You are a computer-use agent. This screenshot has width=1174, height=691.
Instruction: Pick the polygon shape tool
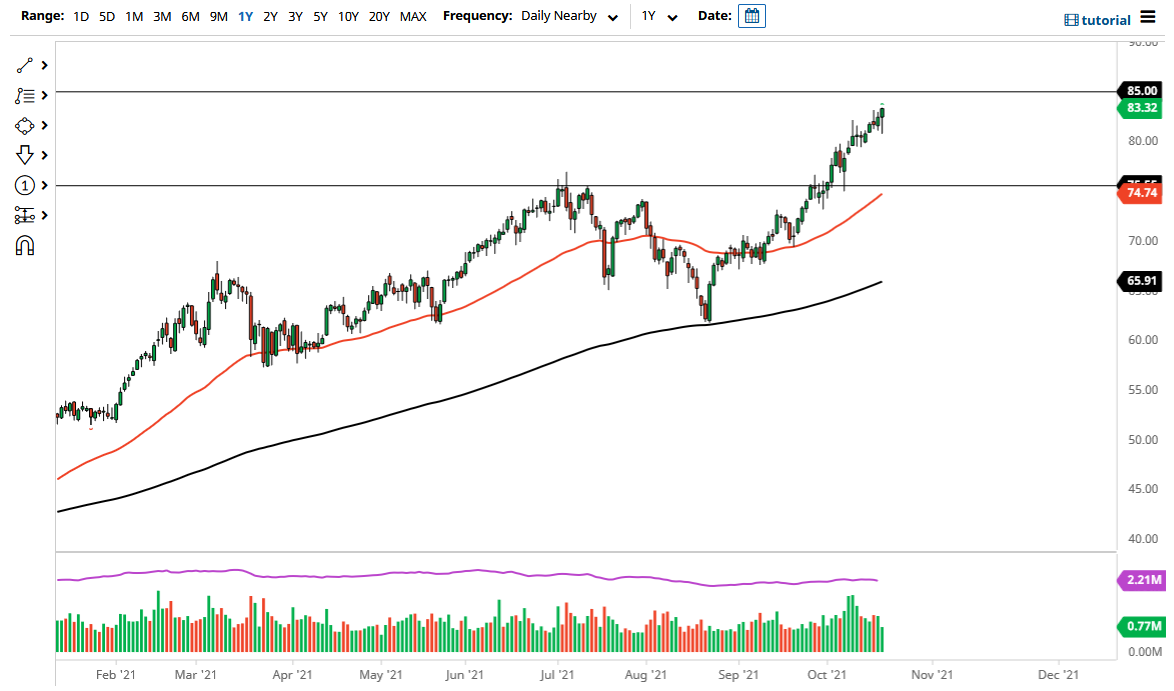pos(25,125)
